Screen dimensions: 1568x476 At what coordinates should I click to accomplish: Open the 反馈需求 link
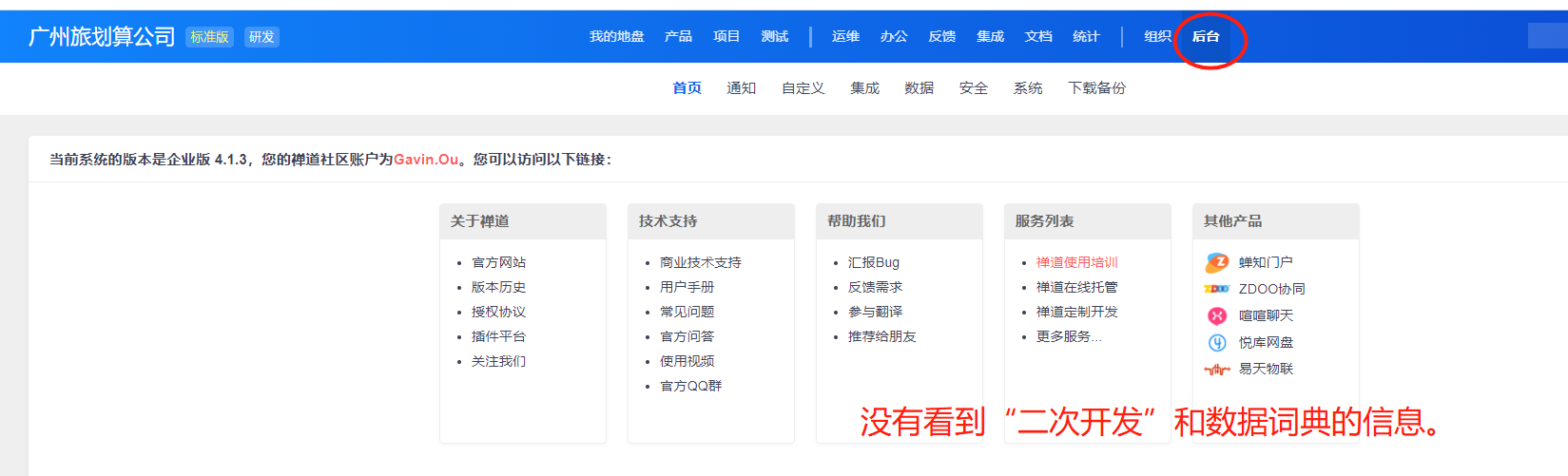875,287
